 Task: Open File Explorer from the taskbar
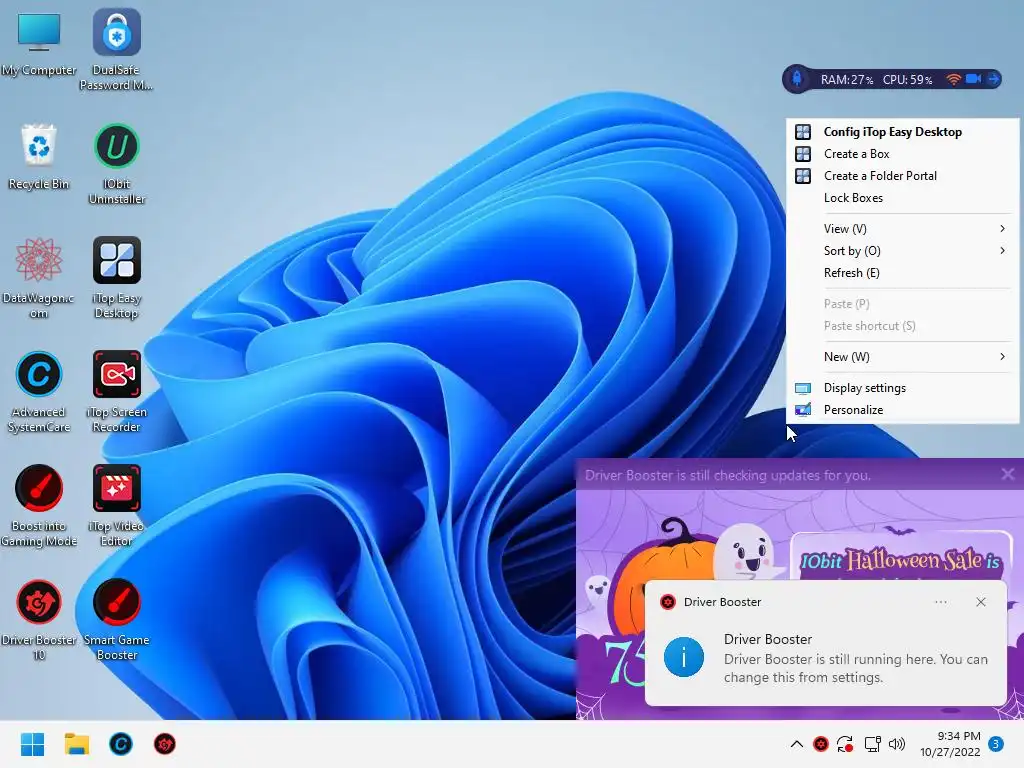[76, 744]
